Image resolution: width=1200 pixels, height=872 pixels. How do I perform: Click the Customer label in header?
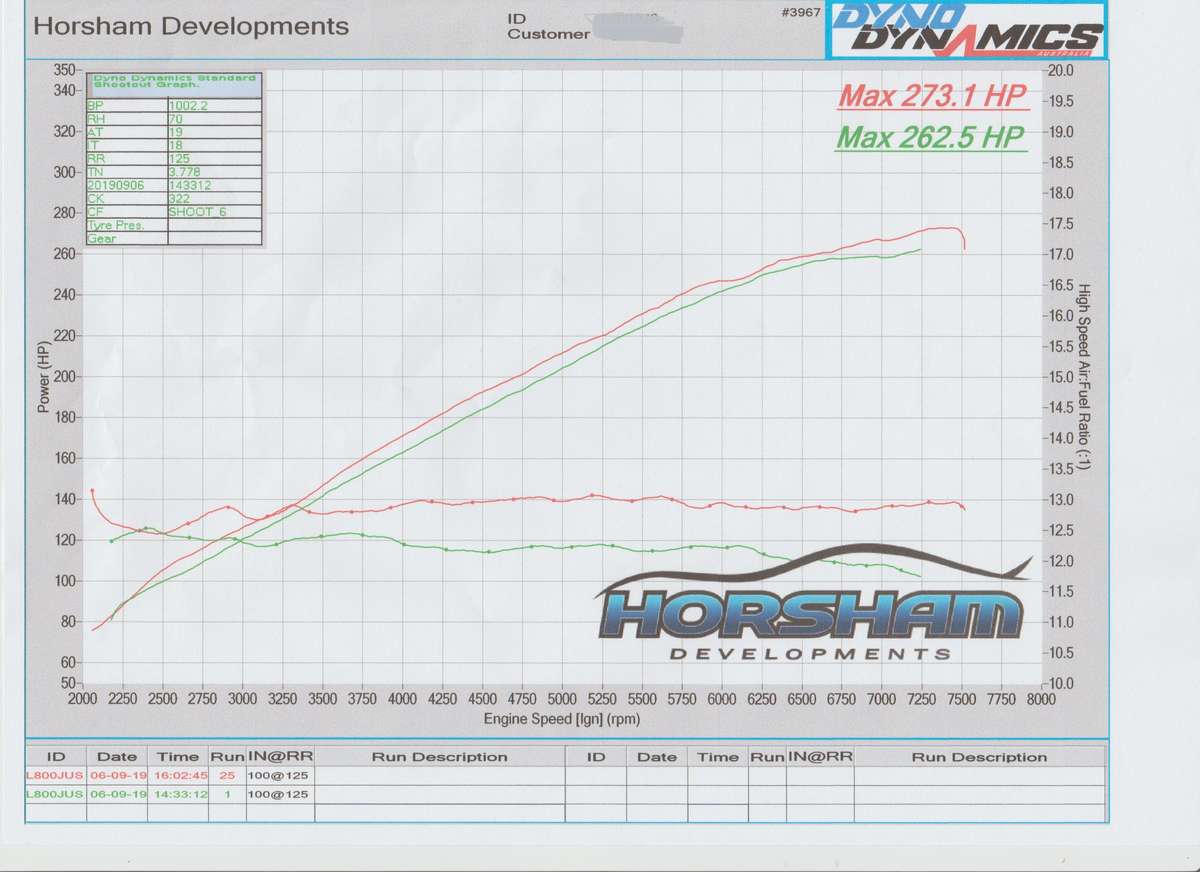coord(549,35)
